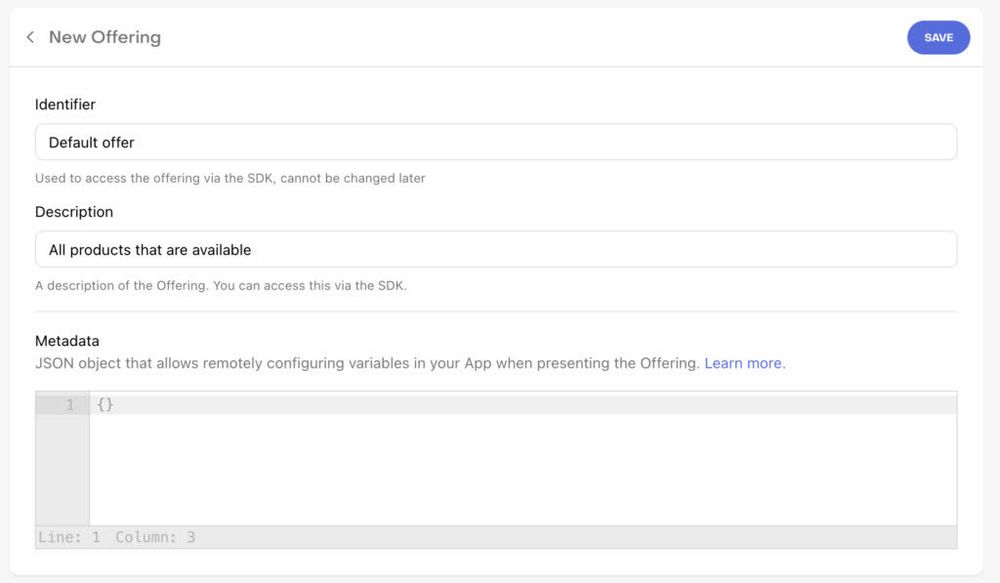Viewport: 1000px width, 583px height.
Task: Click the Save button
Action: pos(938,37)
